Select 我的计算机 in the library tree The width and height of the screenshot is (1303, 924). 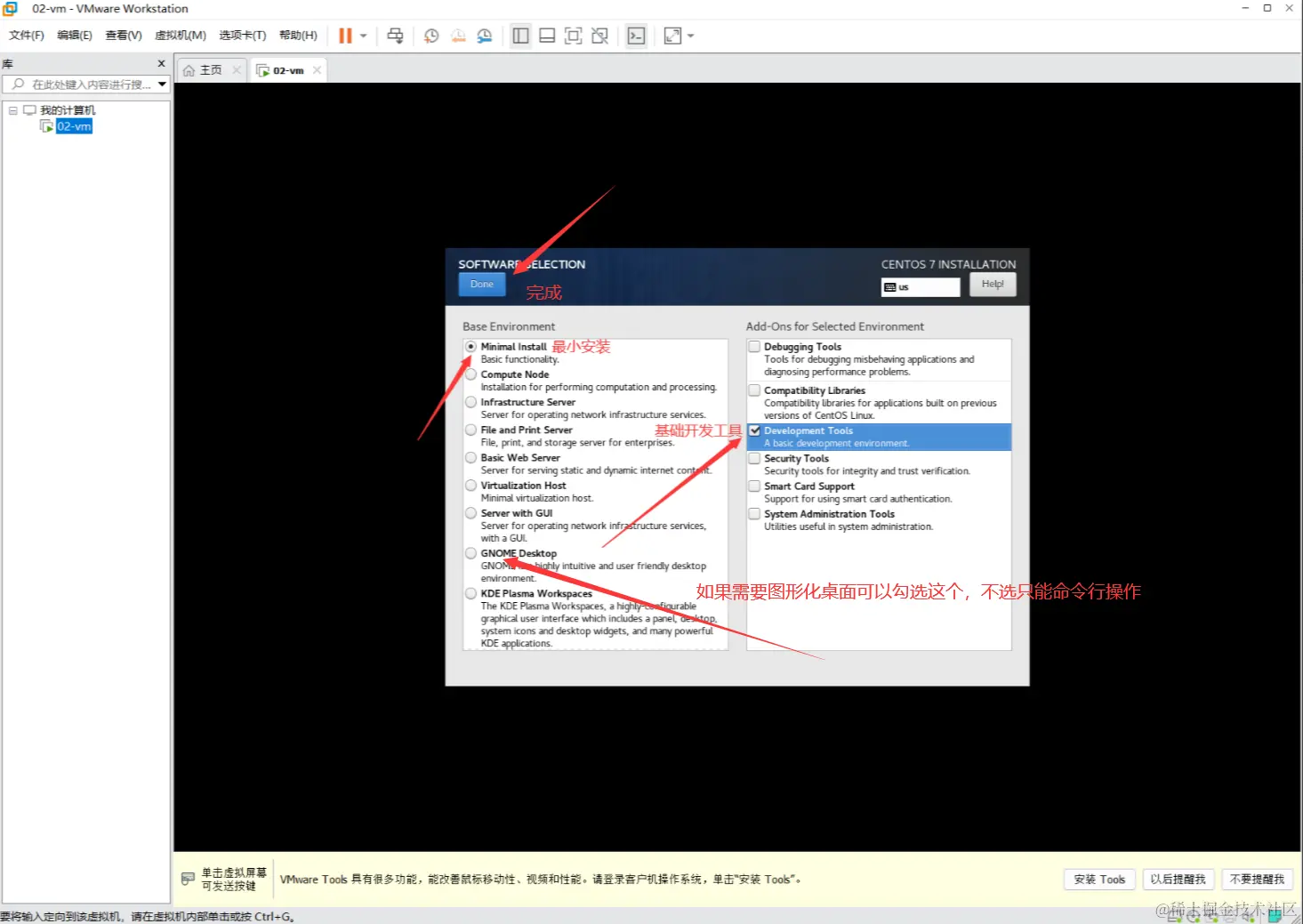click(68, 110)
